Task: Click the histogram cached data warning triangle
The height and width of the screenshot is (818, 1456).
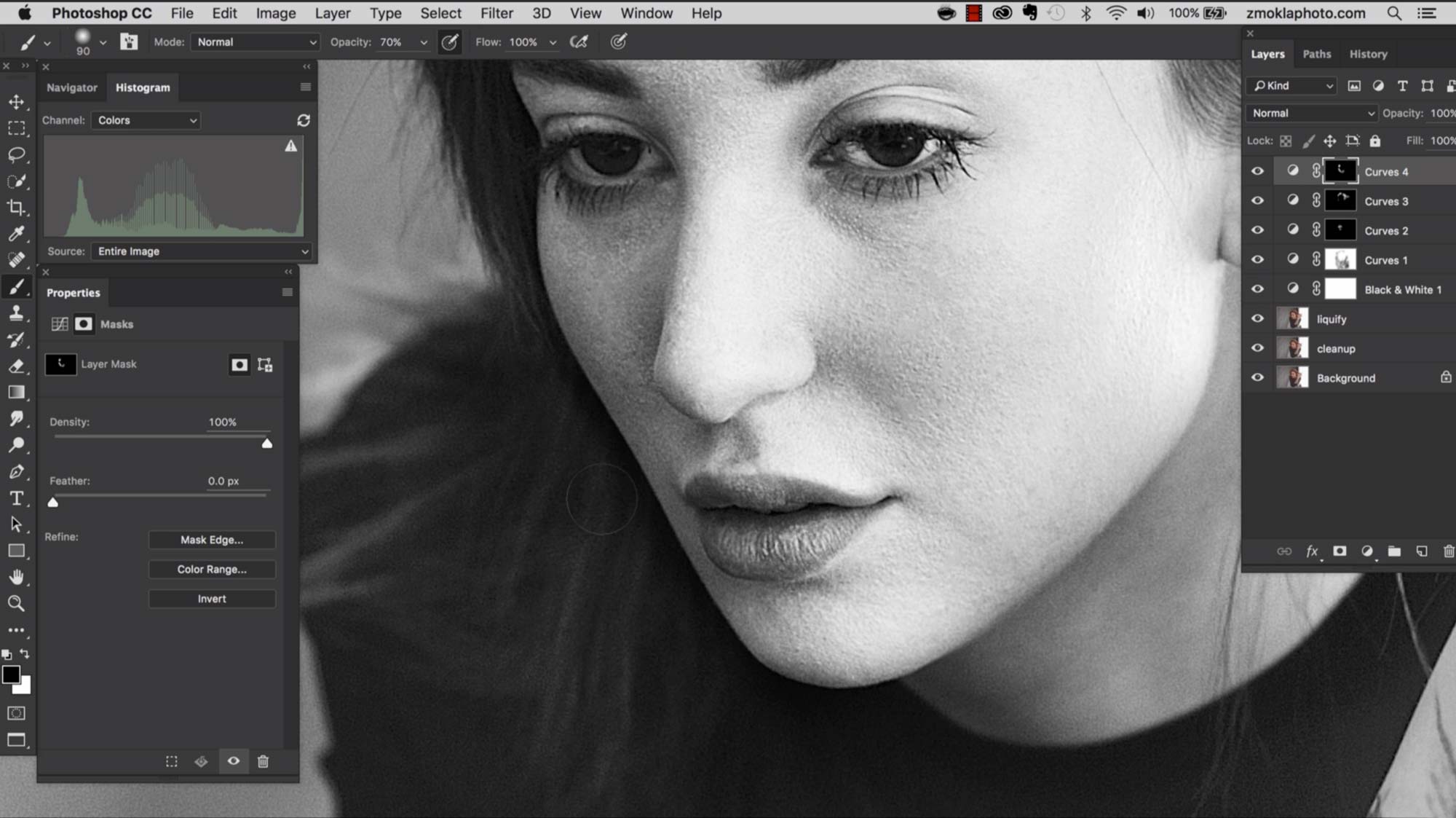Action: pyautogui.click(x=291, y=146)
